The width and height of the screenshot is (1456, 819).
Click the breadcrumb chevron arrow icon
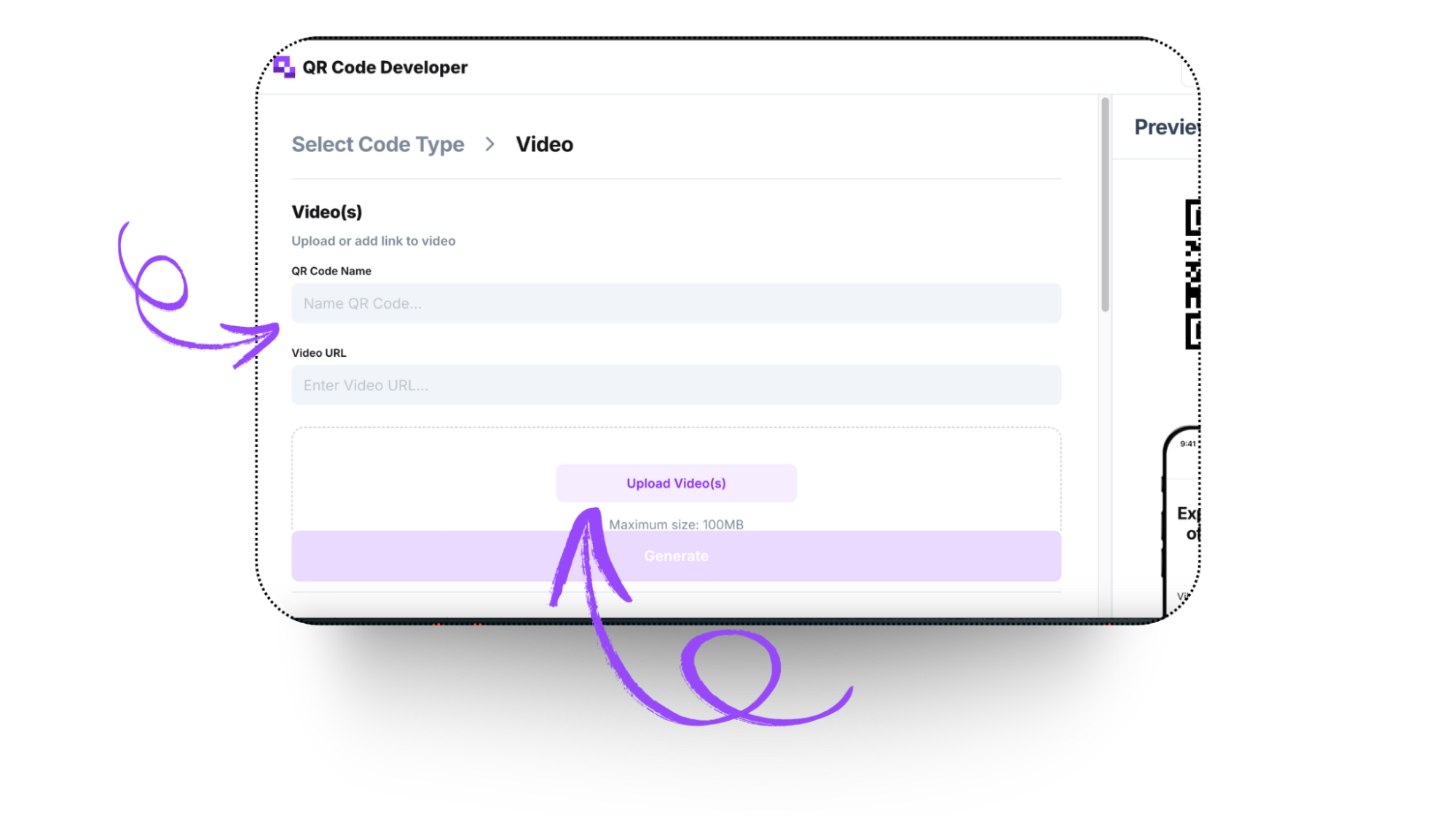[490, 144]
